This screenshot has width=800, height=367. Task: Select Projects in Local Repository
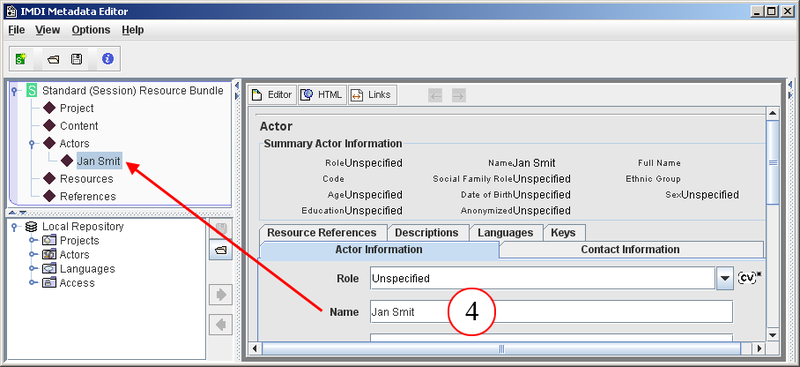click(79, 240)
